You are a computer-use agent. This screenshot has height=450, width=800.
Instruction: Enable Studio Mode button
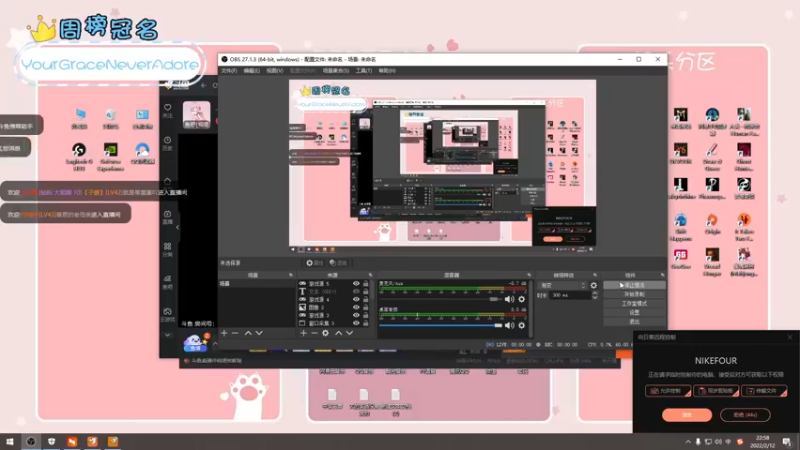click(x=634, y=304)
